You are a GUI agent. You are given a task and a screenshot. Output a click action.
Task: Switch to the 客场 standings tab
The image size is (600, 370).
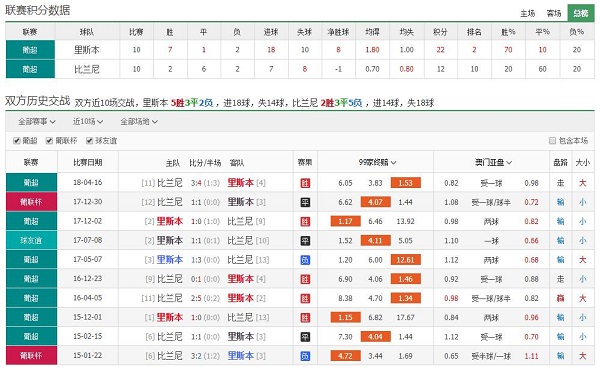click(554, 13)
